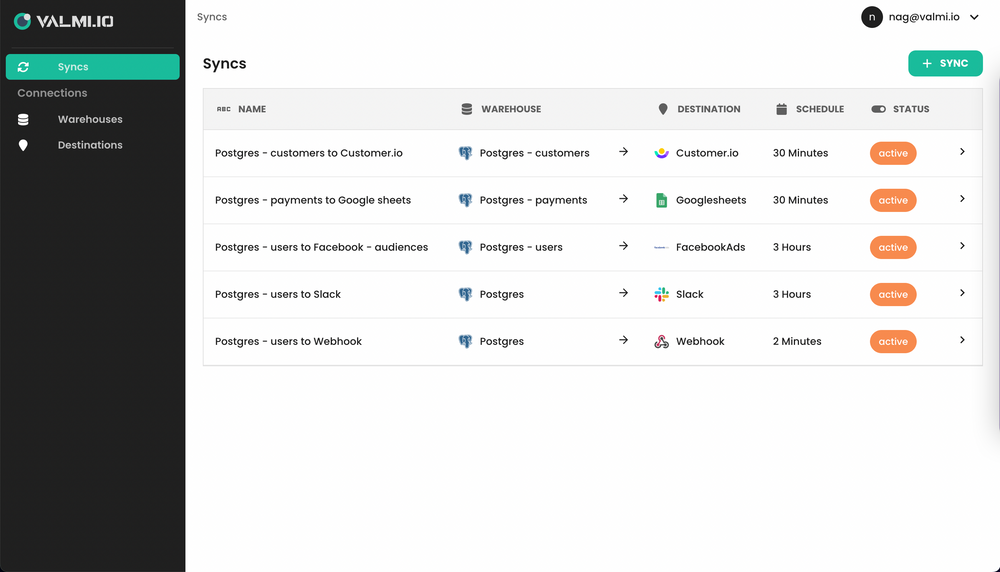
Task: Open Destinations in sidebar
Action: pos(90,145)
